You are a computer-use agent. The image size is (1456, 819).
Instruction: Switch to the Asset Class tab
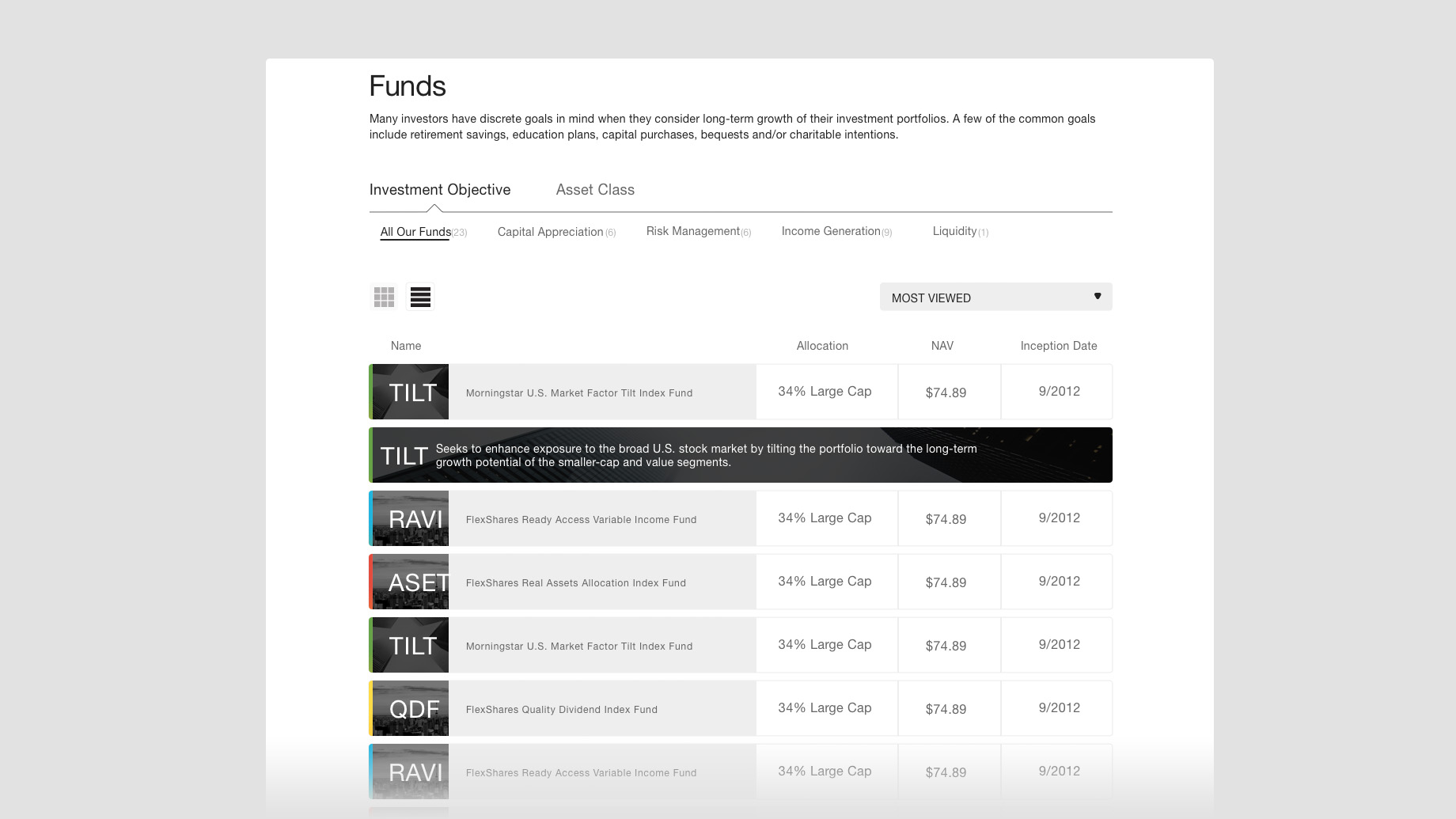(595, 190)
